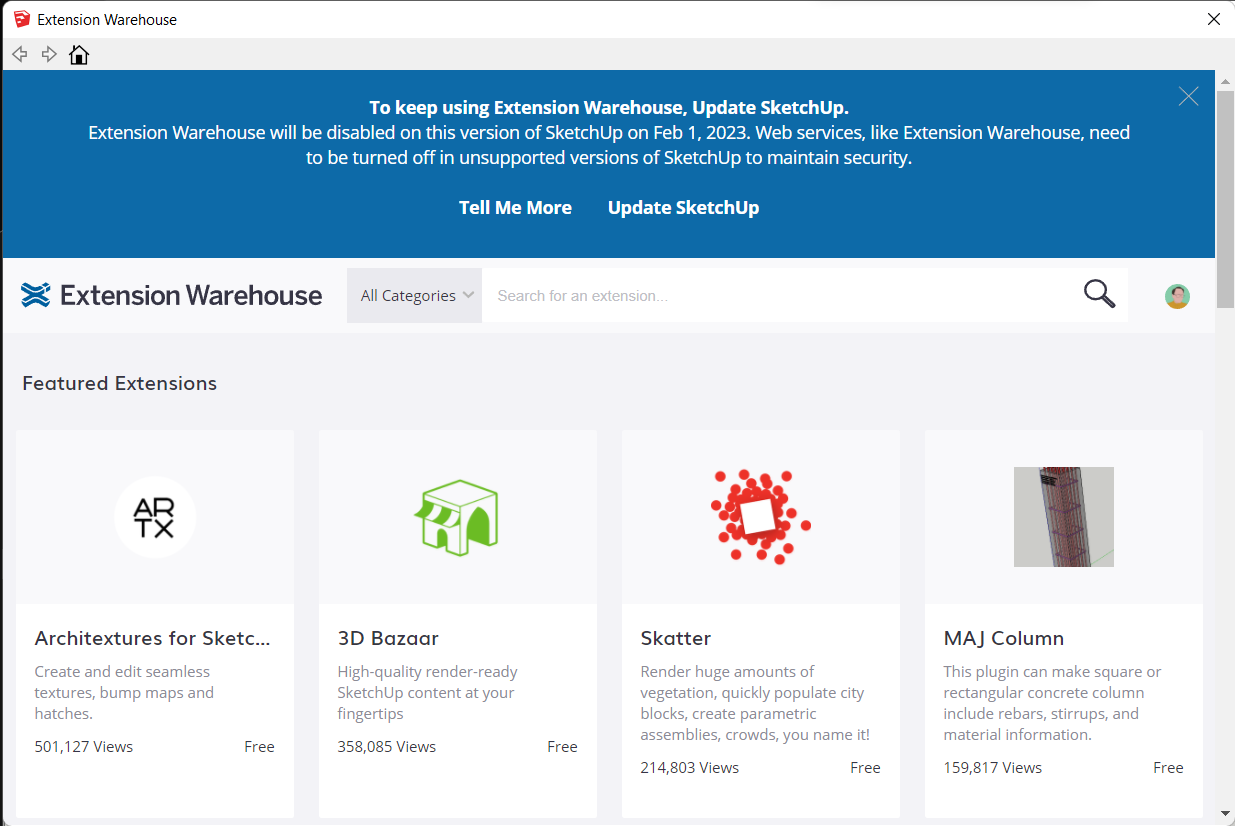Click the SketchUp title bar icon
Viewport: 1235px width, 826px height.
[22, 19]
